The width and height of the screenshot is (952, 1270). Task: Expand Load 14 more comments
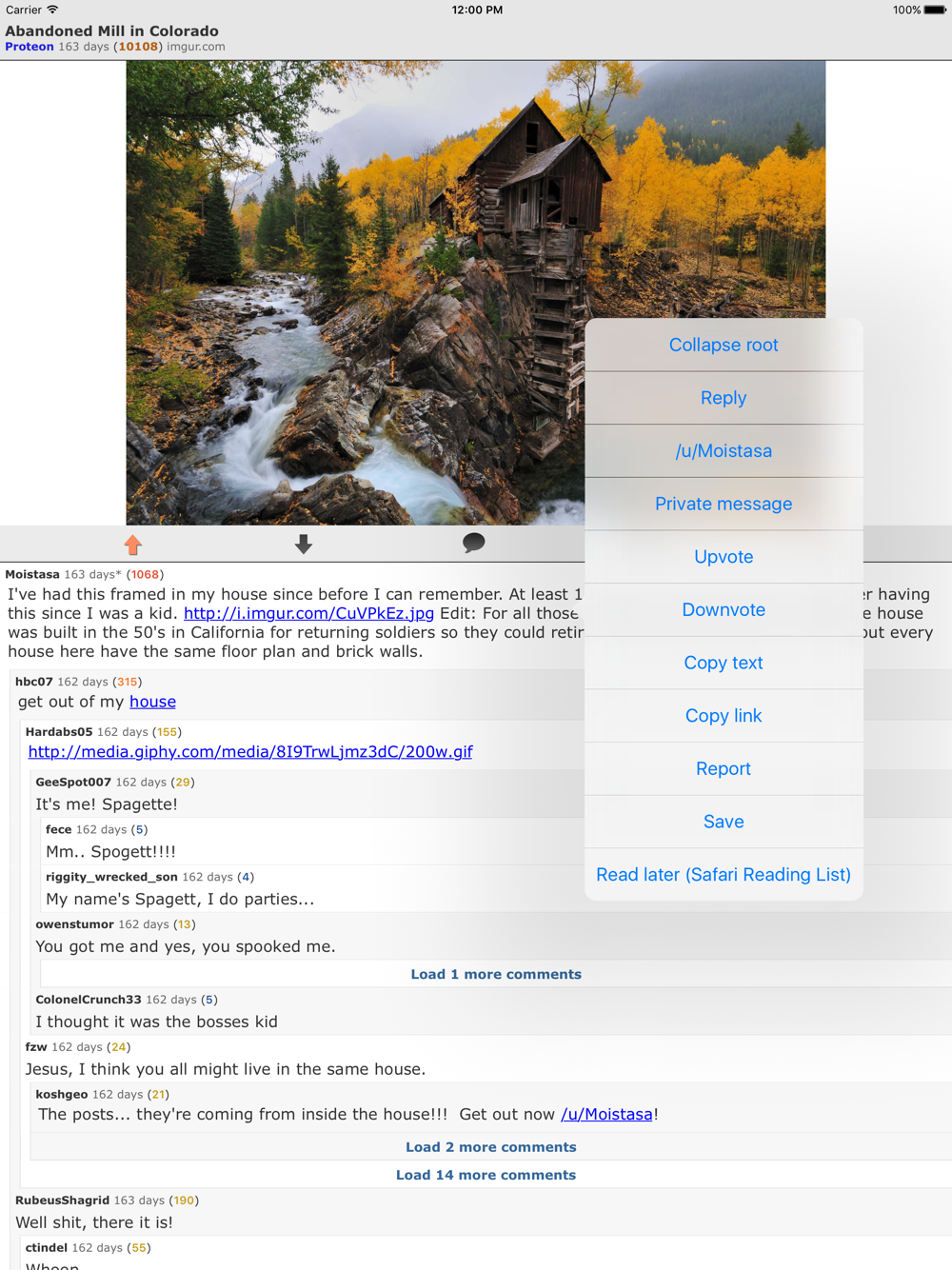[x=486, y=1175]
